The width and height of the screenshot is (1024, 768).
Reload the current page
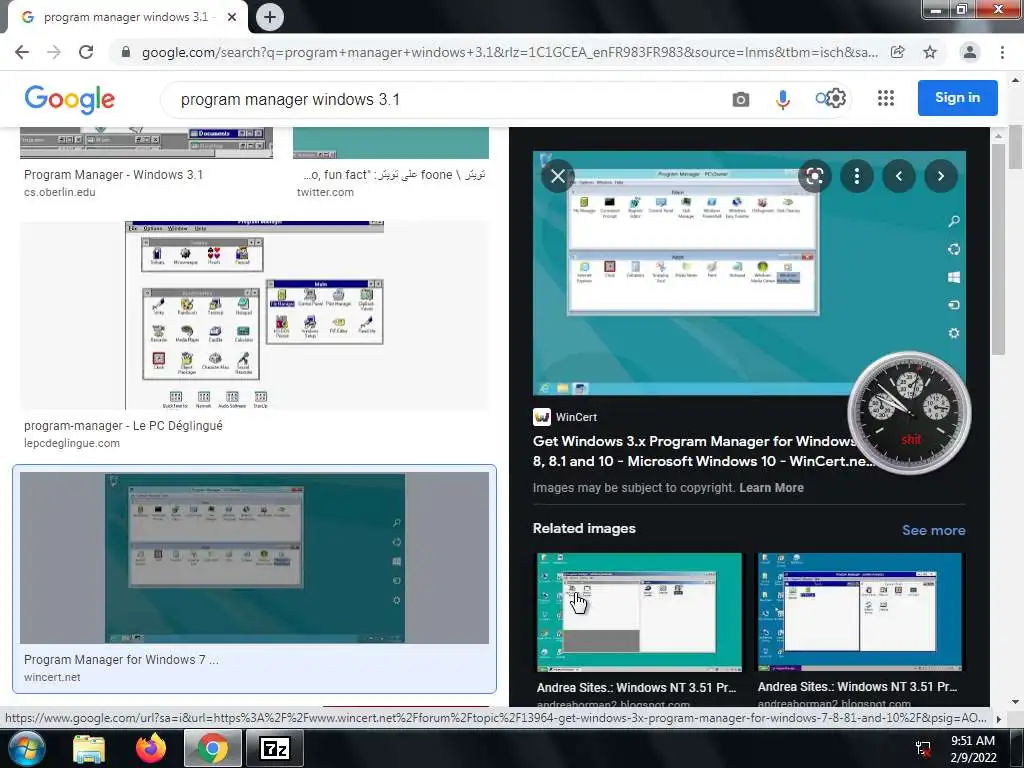coord(86,52)
